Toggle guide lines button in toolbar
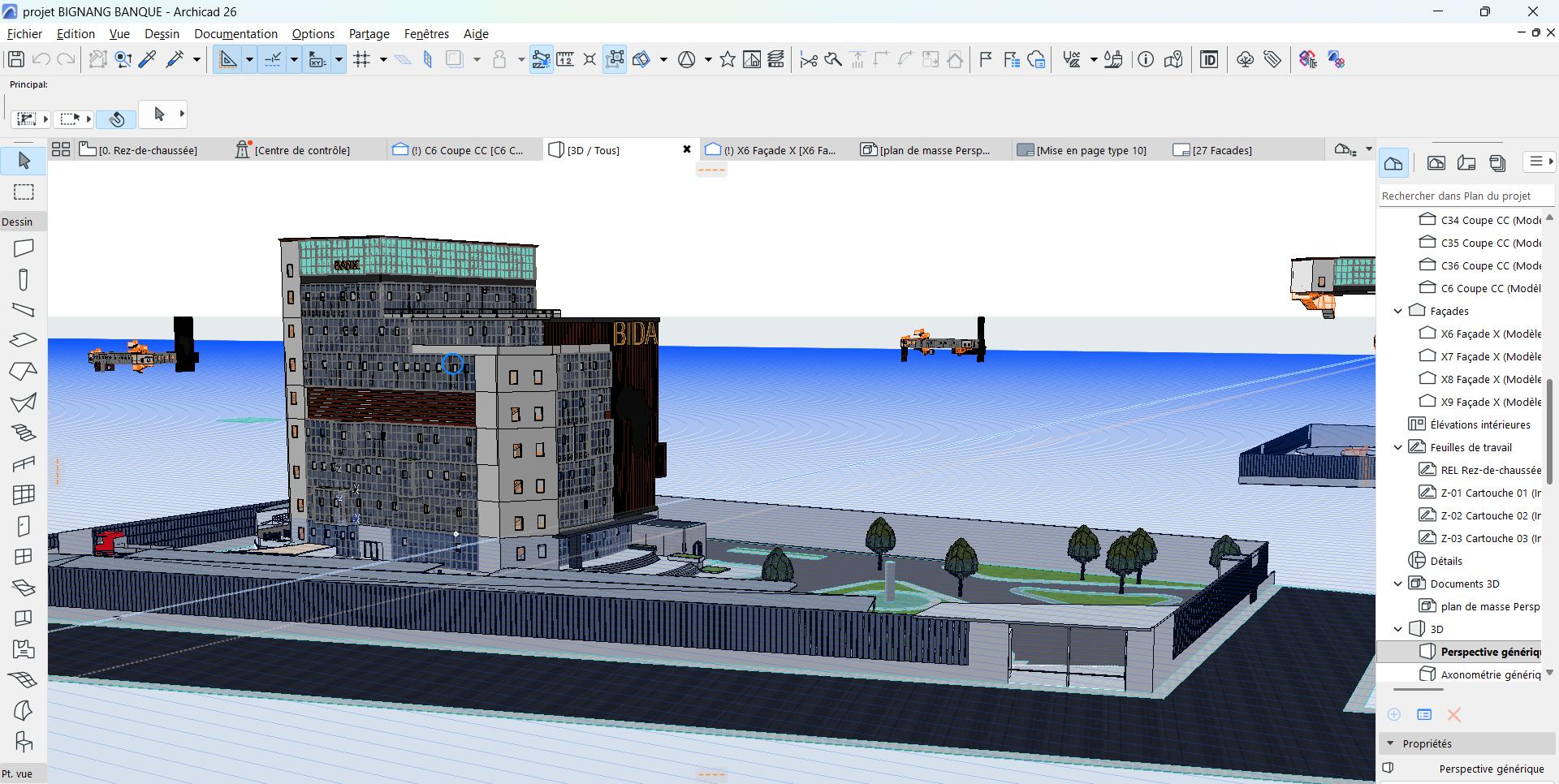The image size is (1559, 784). (228, 59)
